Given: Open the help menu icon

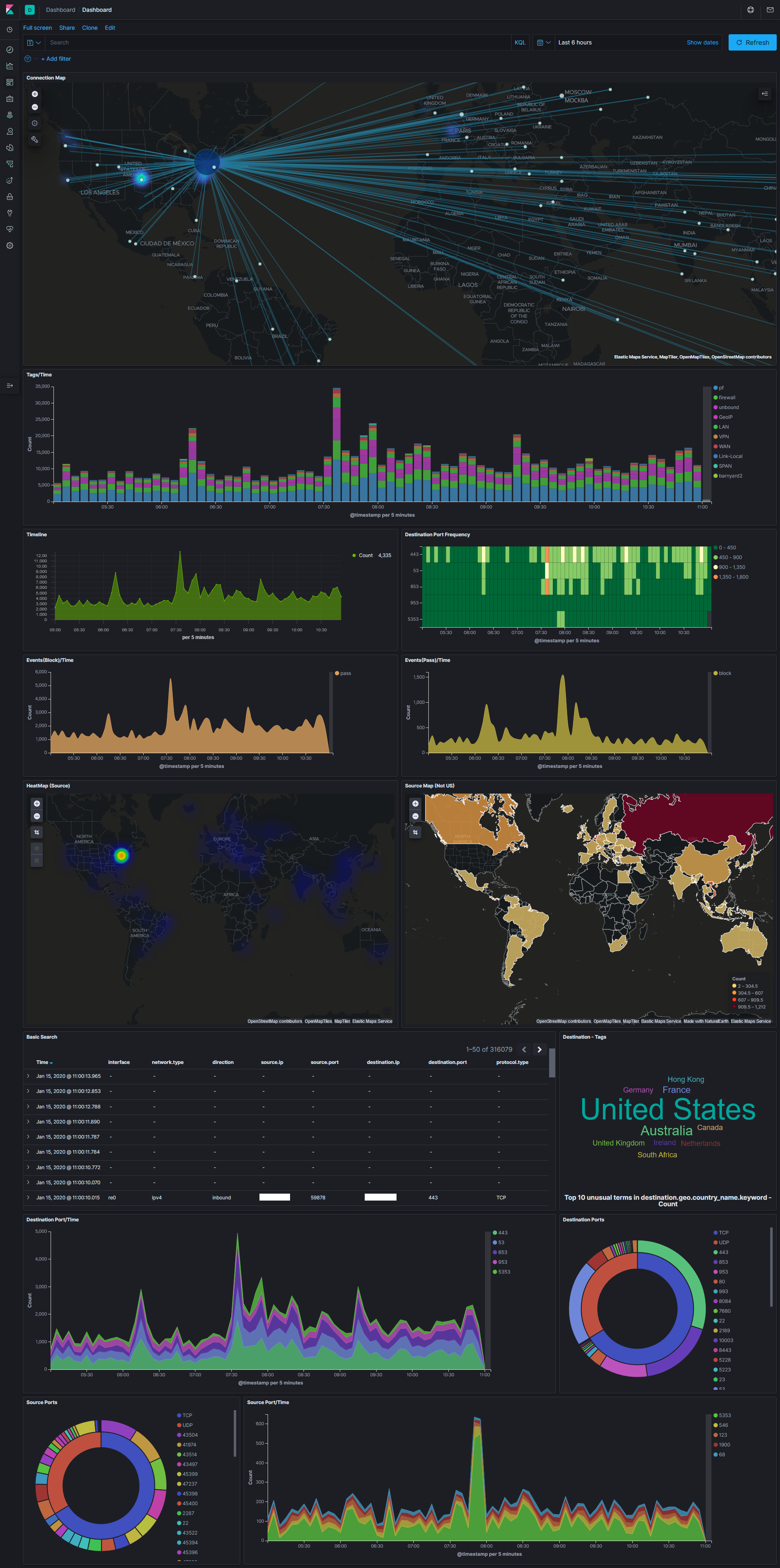Looking at the screenshot, I should (750, 10).
